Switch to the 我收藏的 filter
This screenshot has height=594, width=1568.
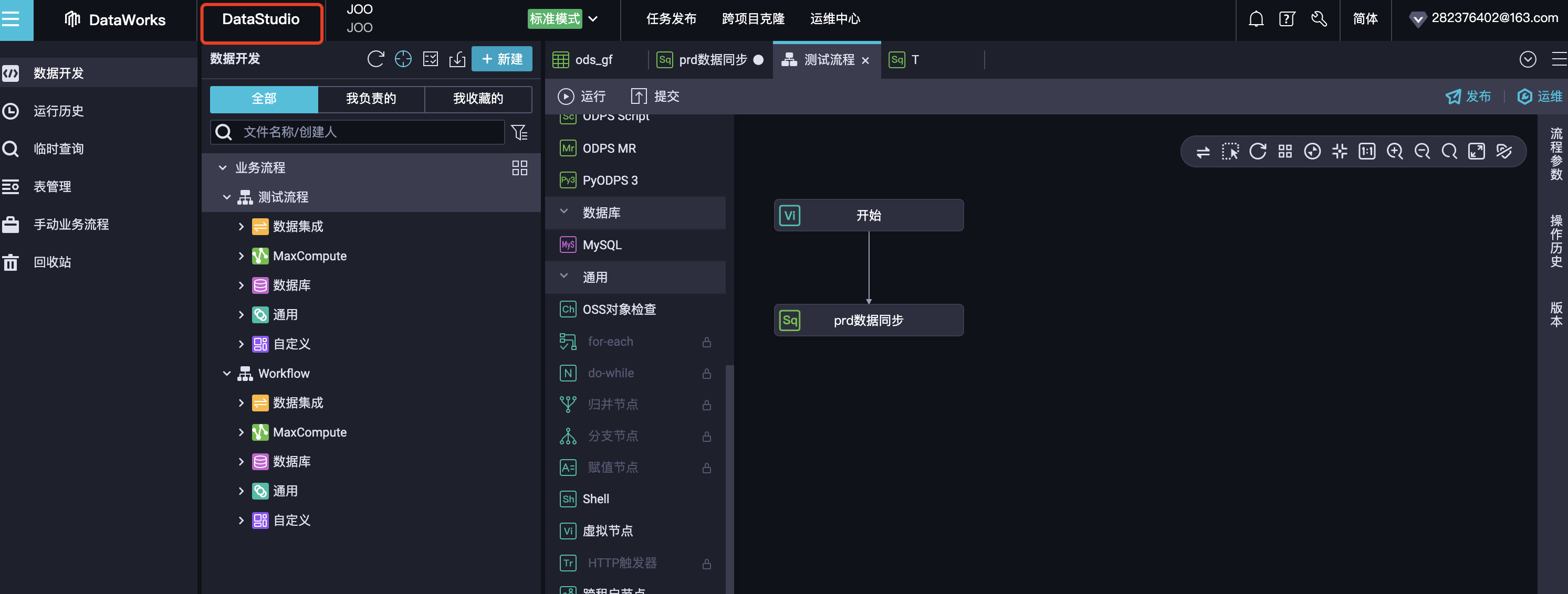(478, 99)
